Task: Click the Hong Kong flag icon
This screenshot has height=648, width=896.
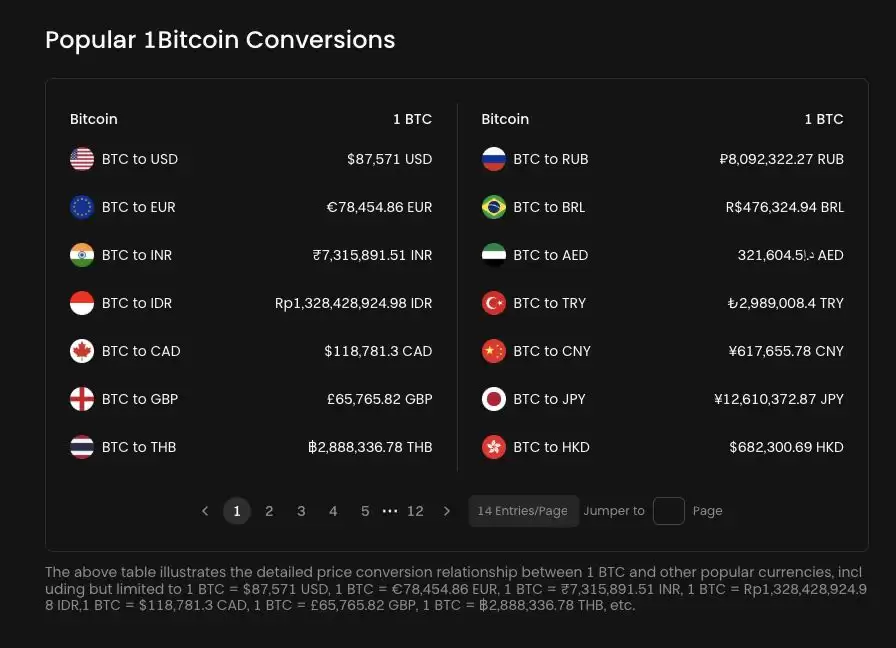Action: pos(494,447)
